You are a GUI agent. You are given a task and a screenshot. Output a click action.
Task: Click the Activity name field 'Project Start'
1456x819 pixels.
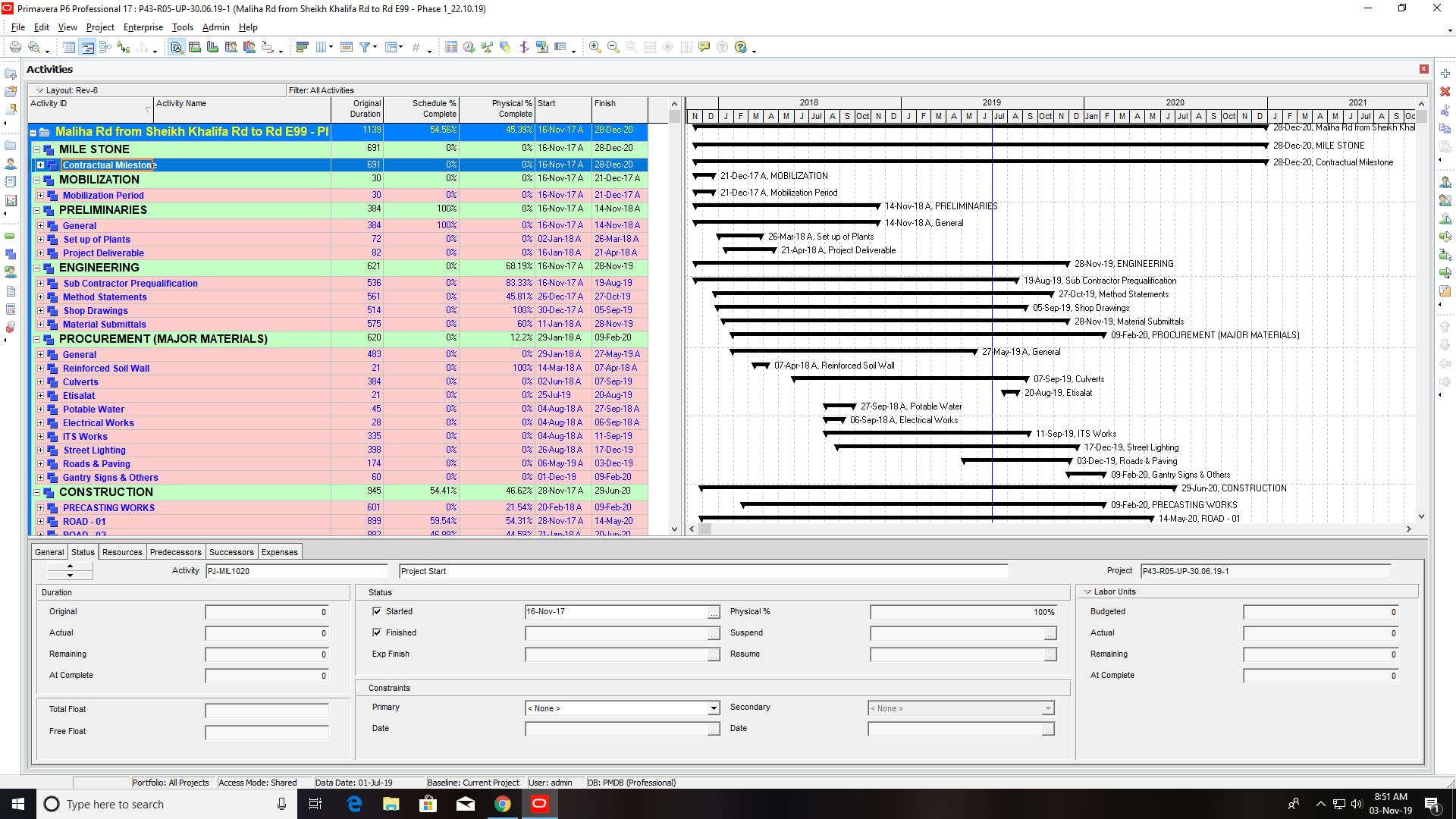pyautogui.click(x=703, y=571)
